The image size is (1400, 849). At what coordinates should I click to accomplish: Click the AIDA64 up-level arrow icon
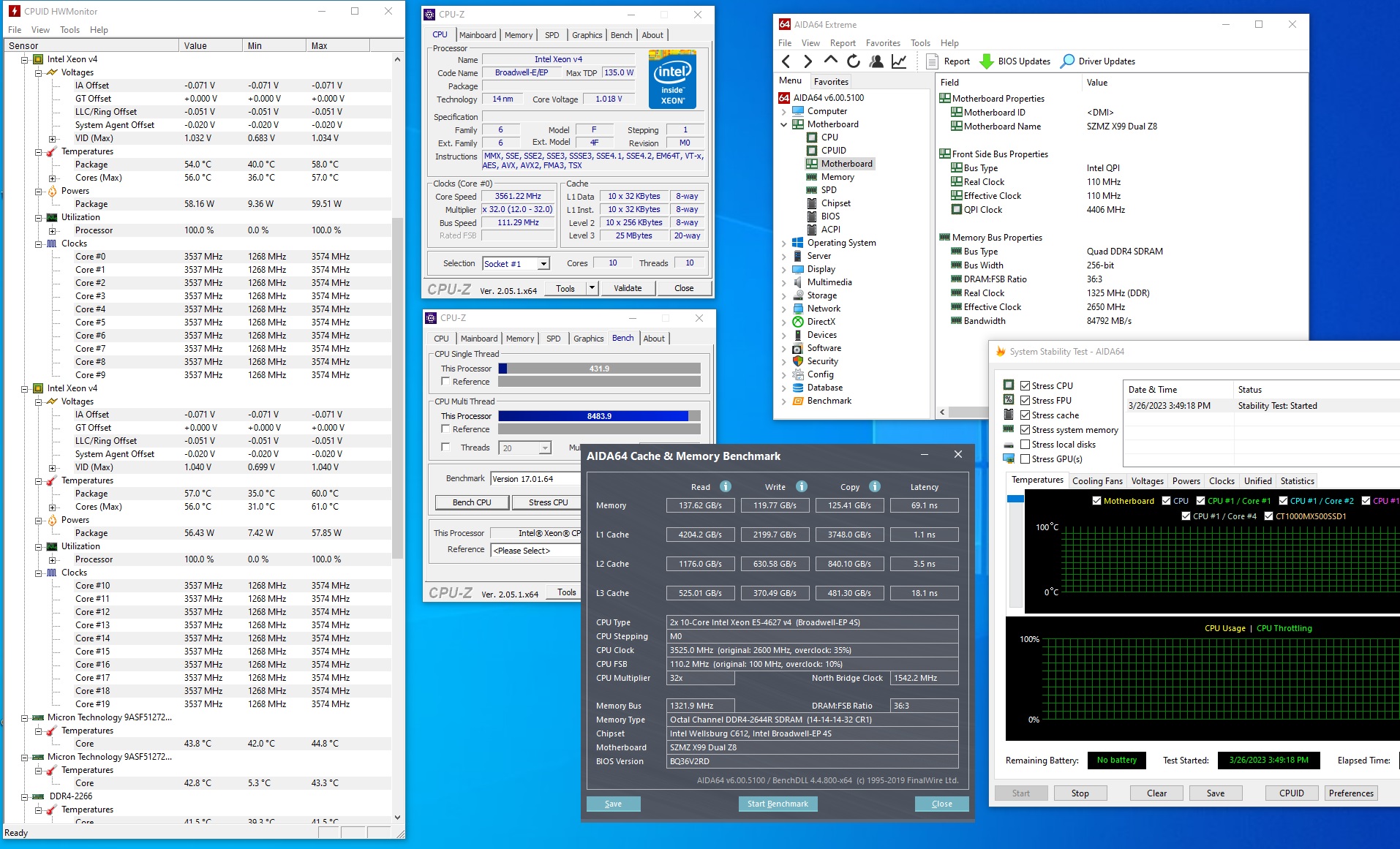coord(830,61)
